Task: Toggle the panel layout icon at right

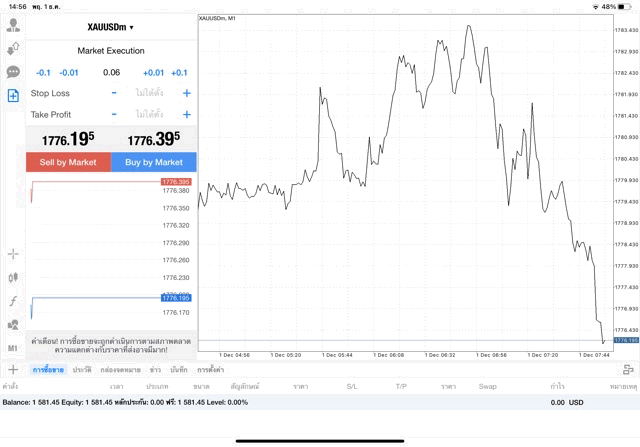Action: [629, 370]
